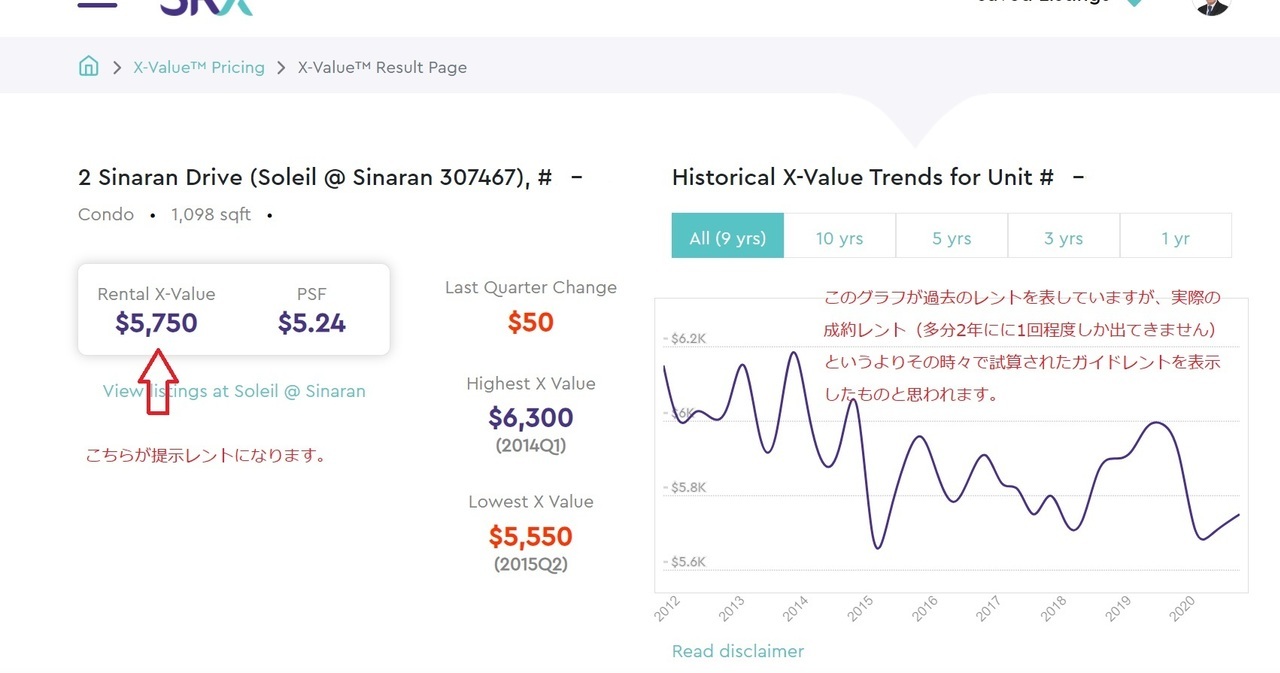Click the $6.2K axis label on chart
This screenshot has width=1280, height=673.
(684, 339)
